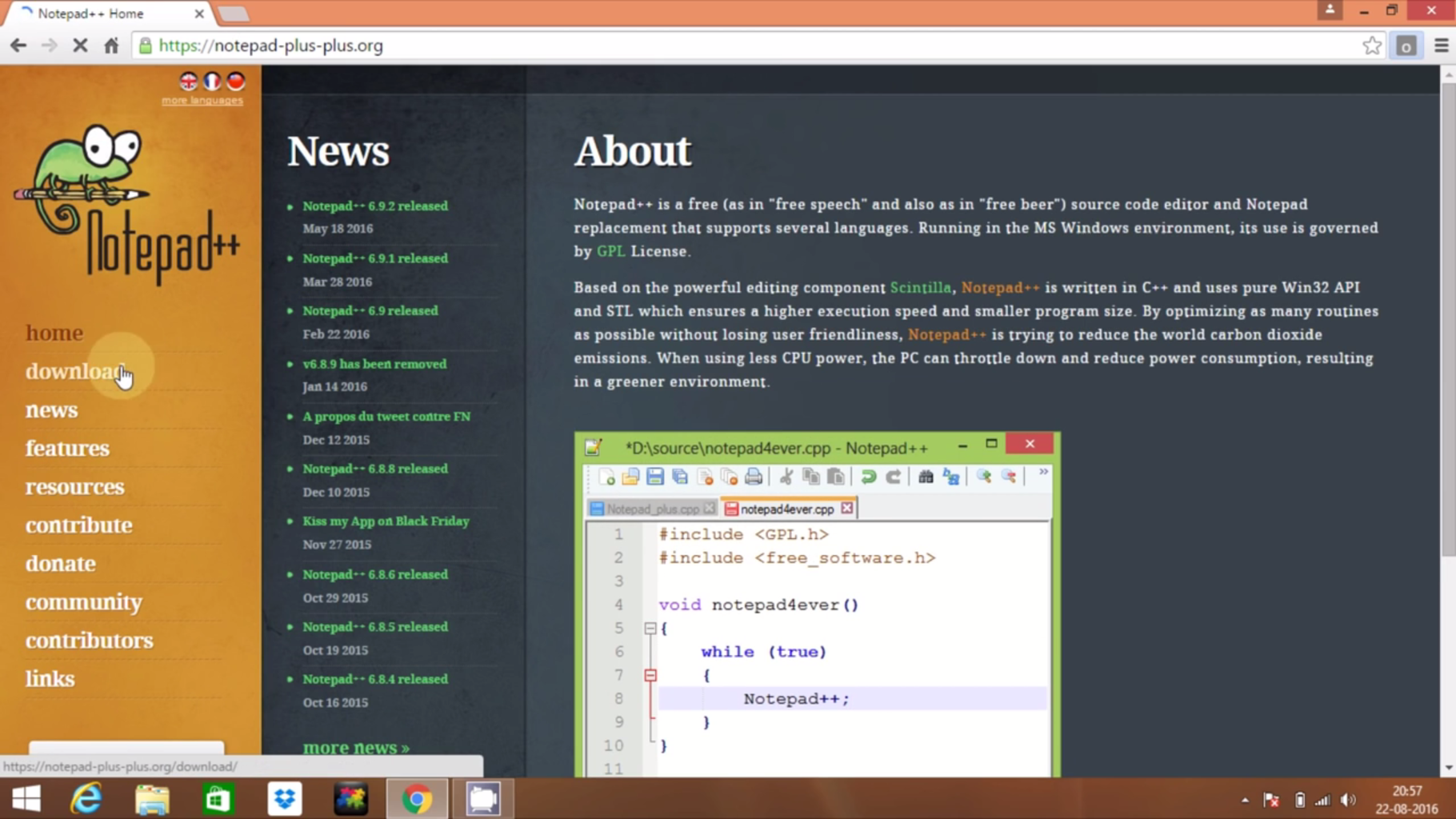This screenshot has height=819, width=1456.
Task: Open the Action Center flag icon
Action: (x=1271, y=800)
